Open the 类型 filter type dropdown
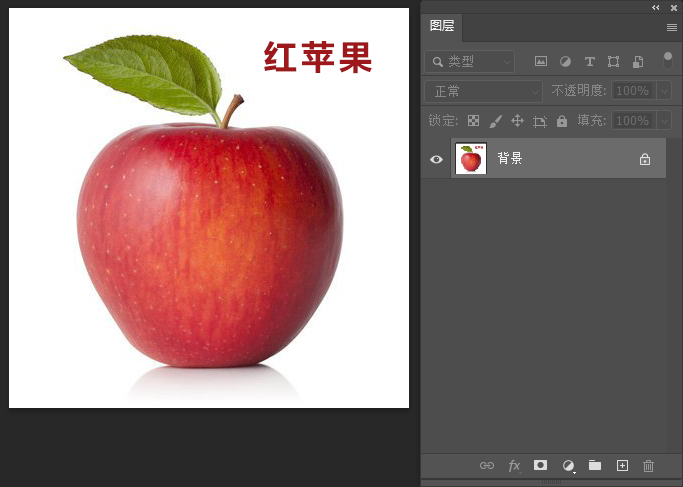683x487 pixels. (x=469, y=61)
